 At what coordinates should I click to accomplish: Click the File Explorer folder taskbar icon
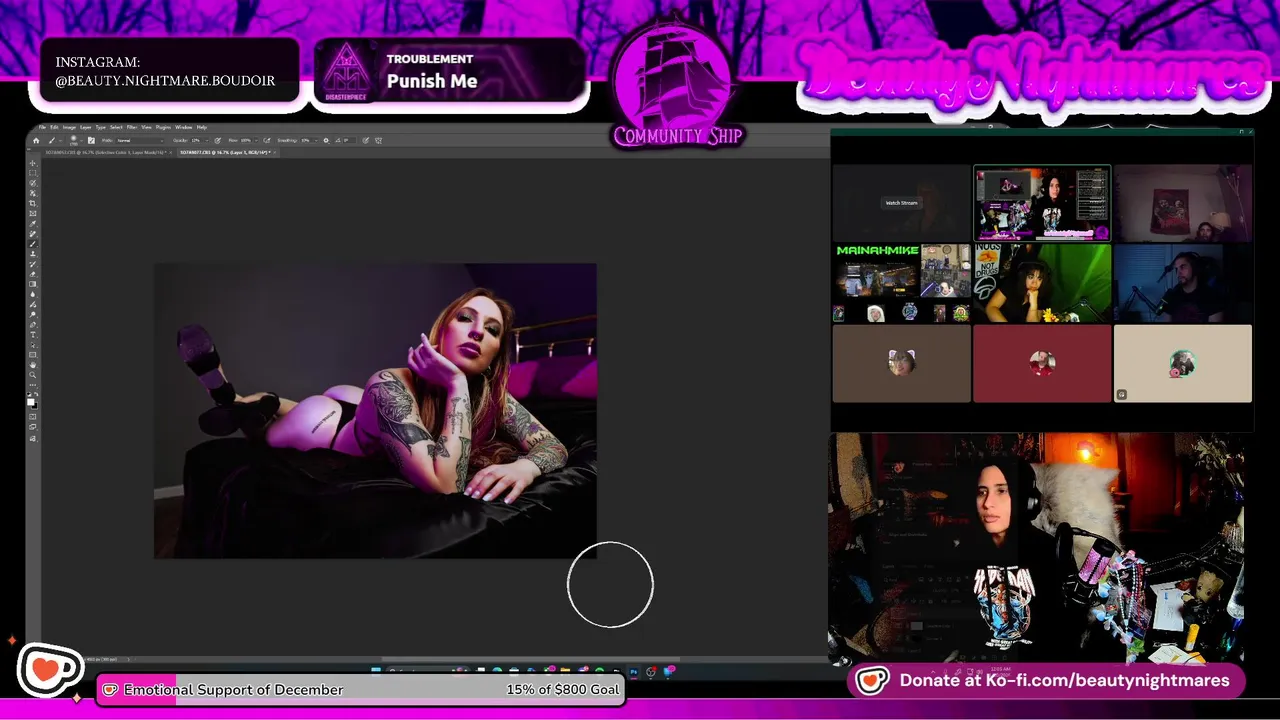coord(565,670)
